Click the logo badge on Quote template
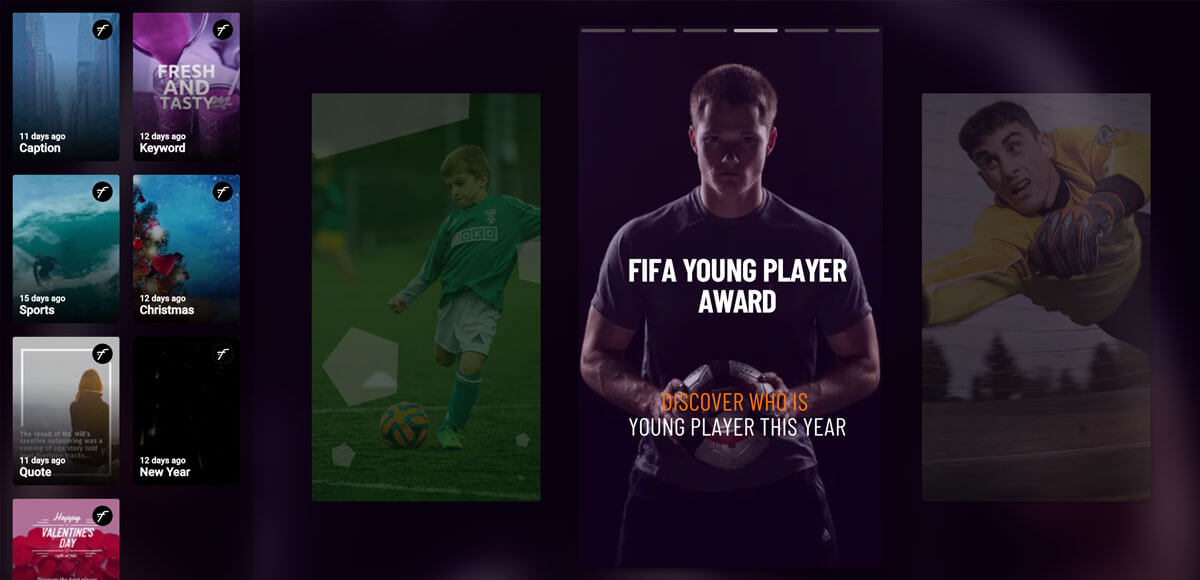The width and height of the screenshot is (1200, 580). (x=103, y=354)
